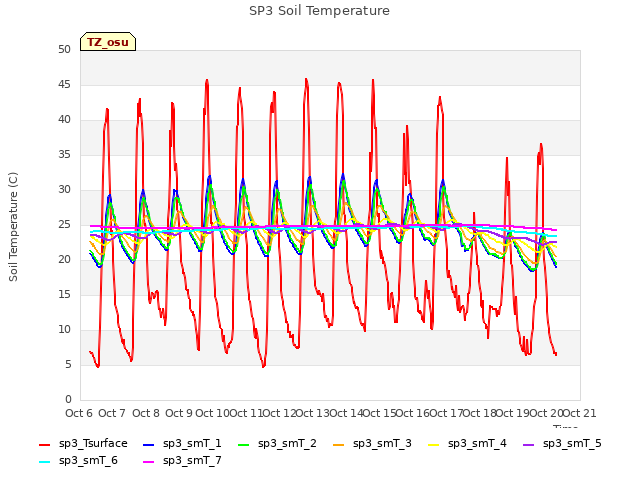Viewport: 640px width, 480px height.
Task: Click the sp3_smT_3 legend label
Action: coord(382,443)
